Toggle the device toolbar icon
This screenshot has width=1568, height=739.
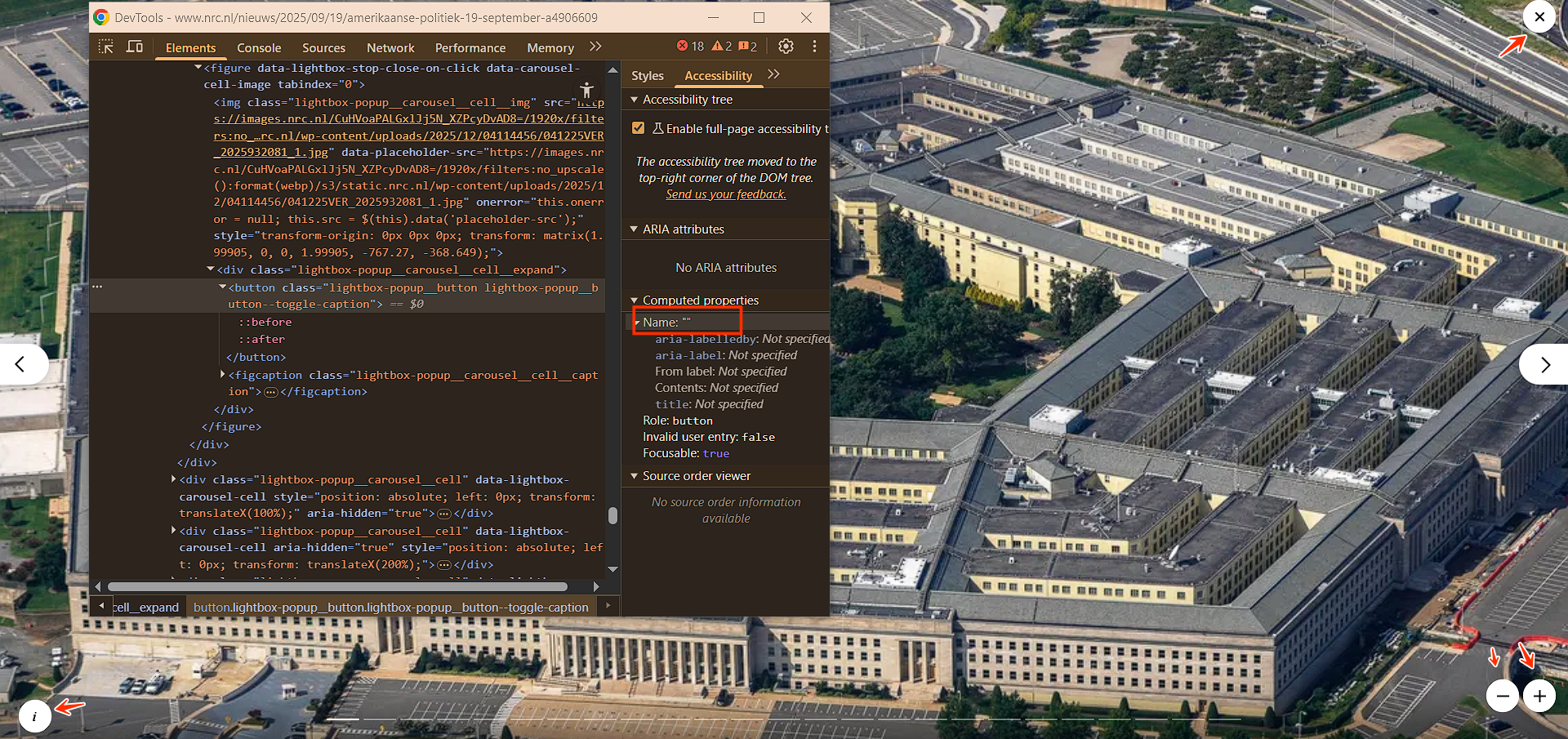point(135,47)
